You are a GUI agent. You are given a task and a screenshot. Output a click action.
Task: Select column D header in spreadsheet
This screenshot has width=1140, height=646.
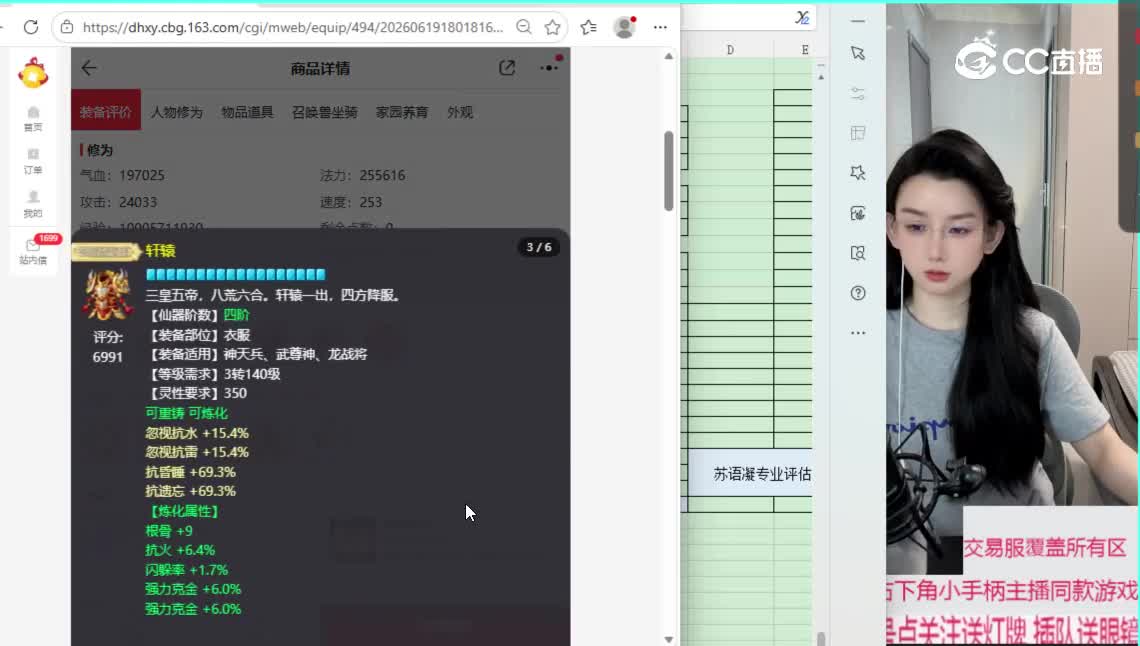(730, 49)
